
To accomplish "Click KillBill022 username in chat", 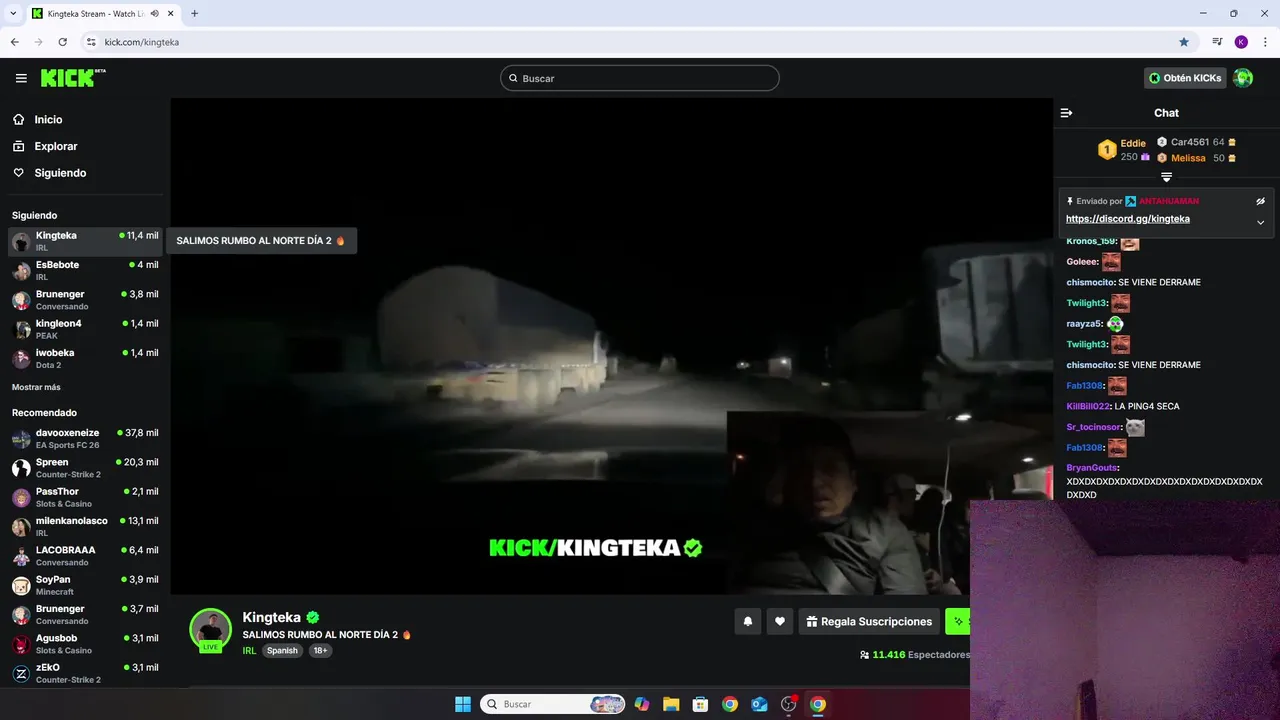I will (x=1089, y=406).
